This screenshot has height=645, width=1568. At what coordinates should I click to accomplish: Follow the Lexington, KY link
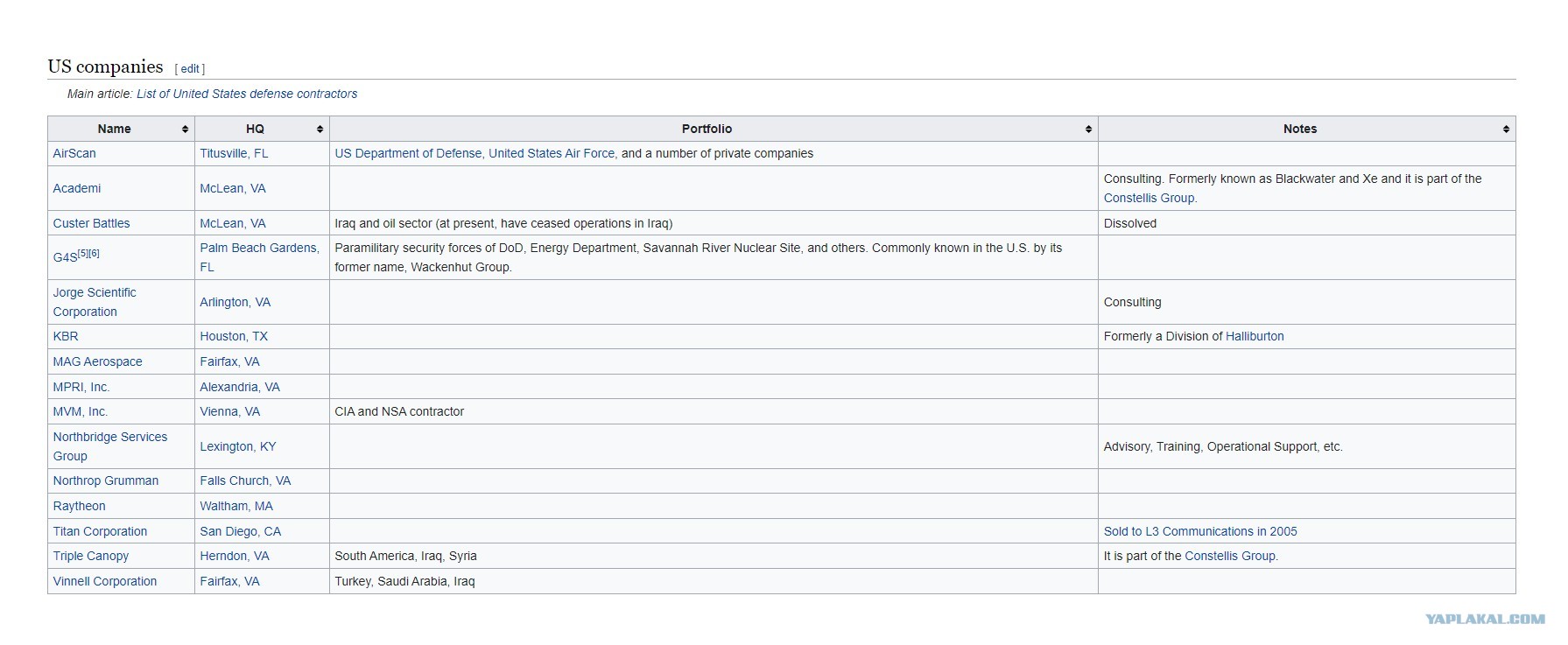(238, 446)
